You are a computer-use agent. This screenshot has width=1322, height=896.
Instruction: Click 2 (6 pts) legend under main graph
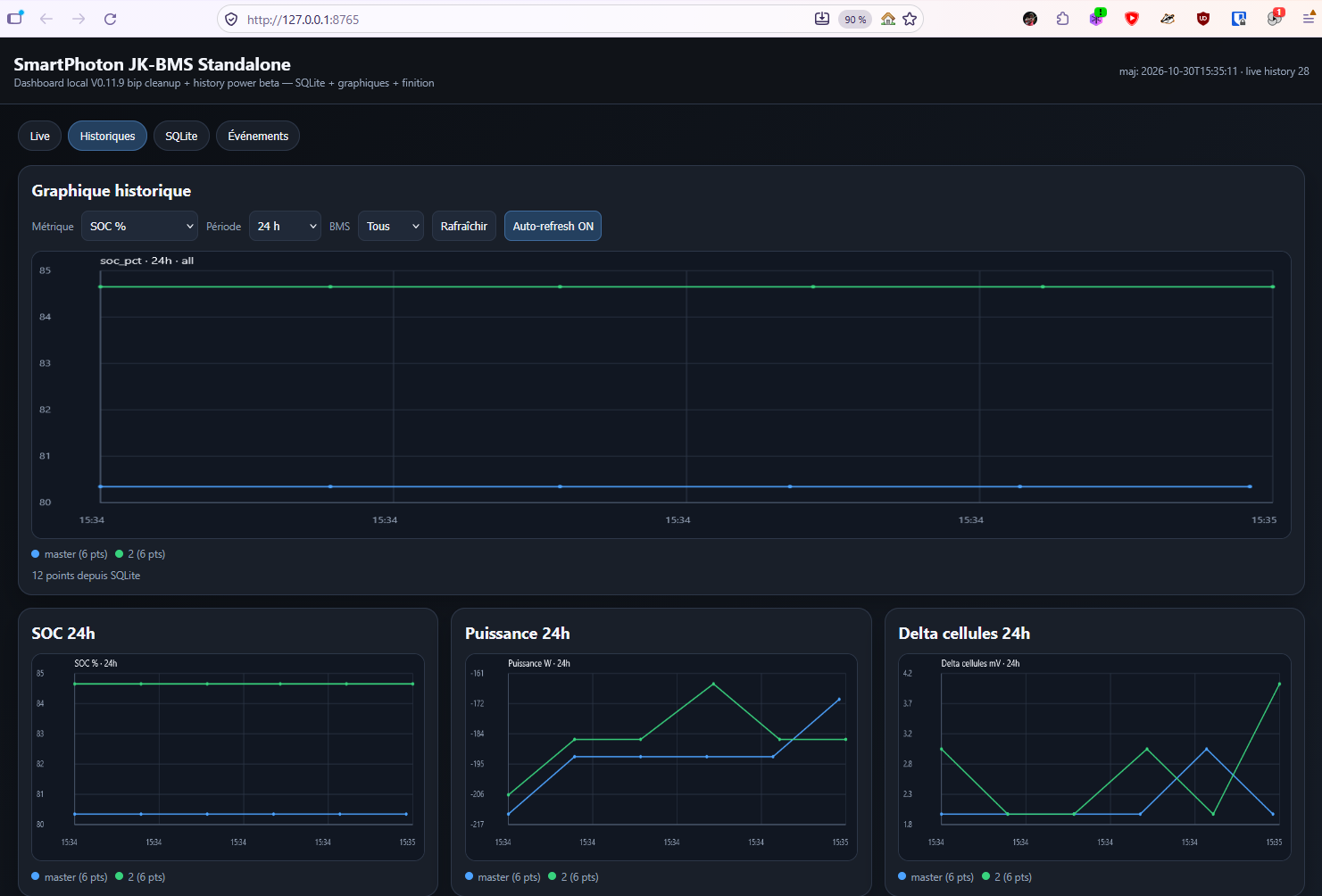tap(140, 554)
